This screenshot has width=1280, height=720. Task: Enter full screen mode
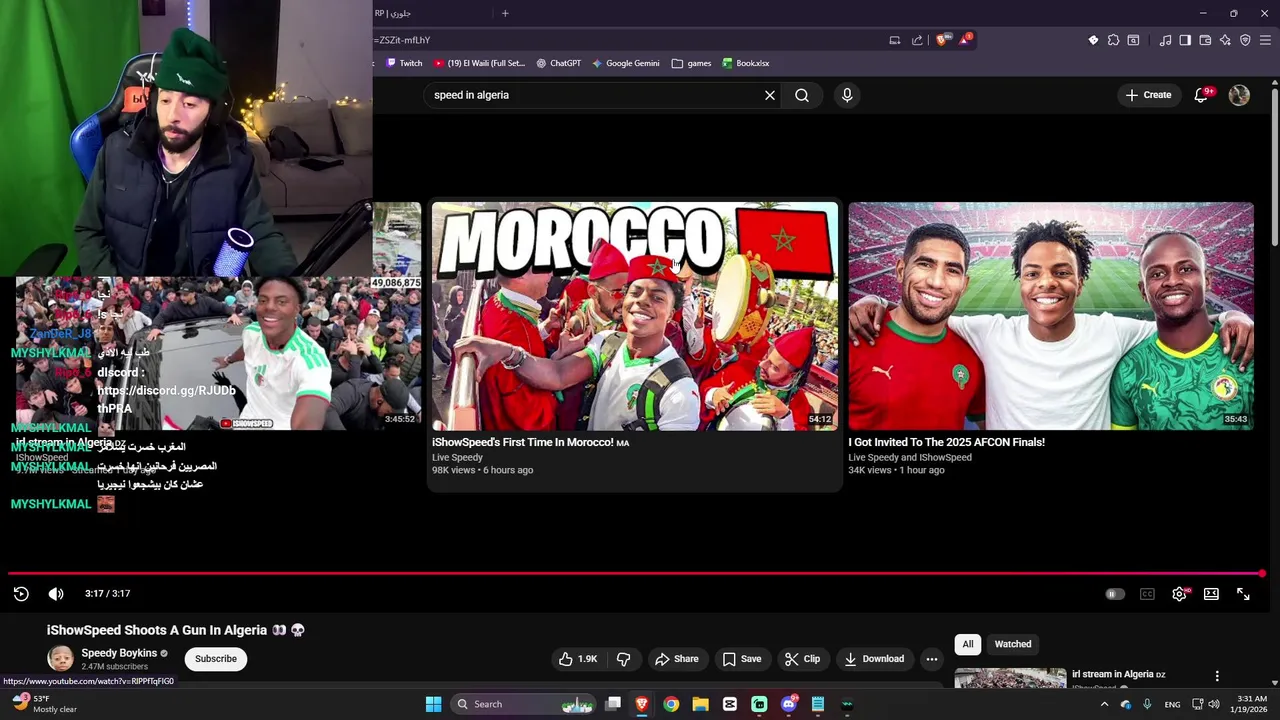pyautogui.click(x=1243, y=594)
